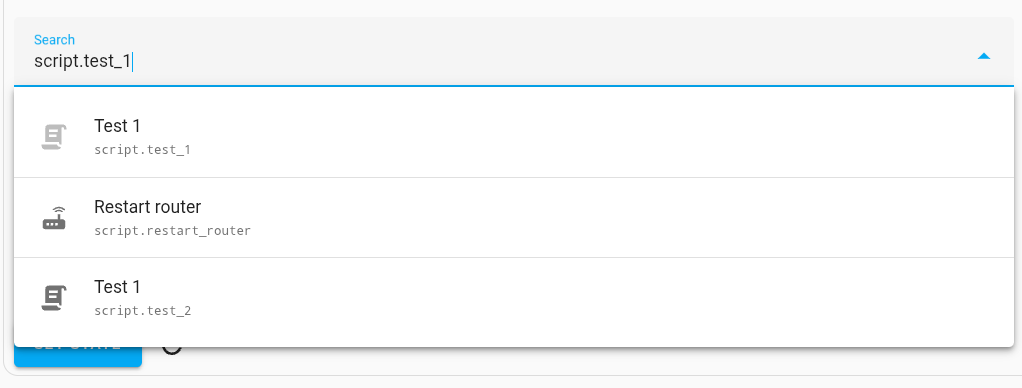Image resolution: width=1022 pixels, height=388 pixels.
Task: Click the blue Search label
Action: point(54,40)
